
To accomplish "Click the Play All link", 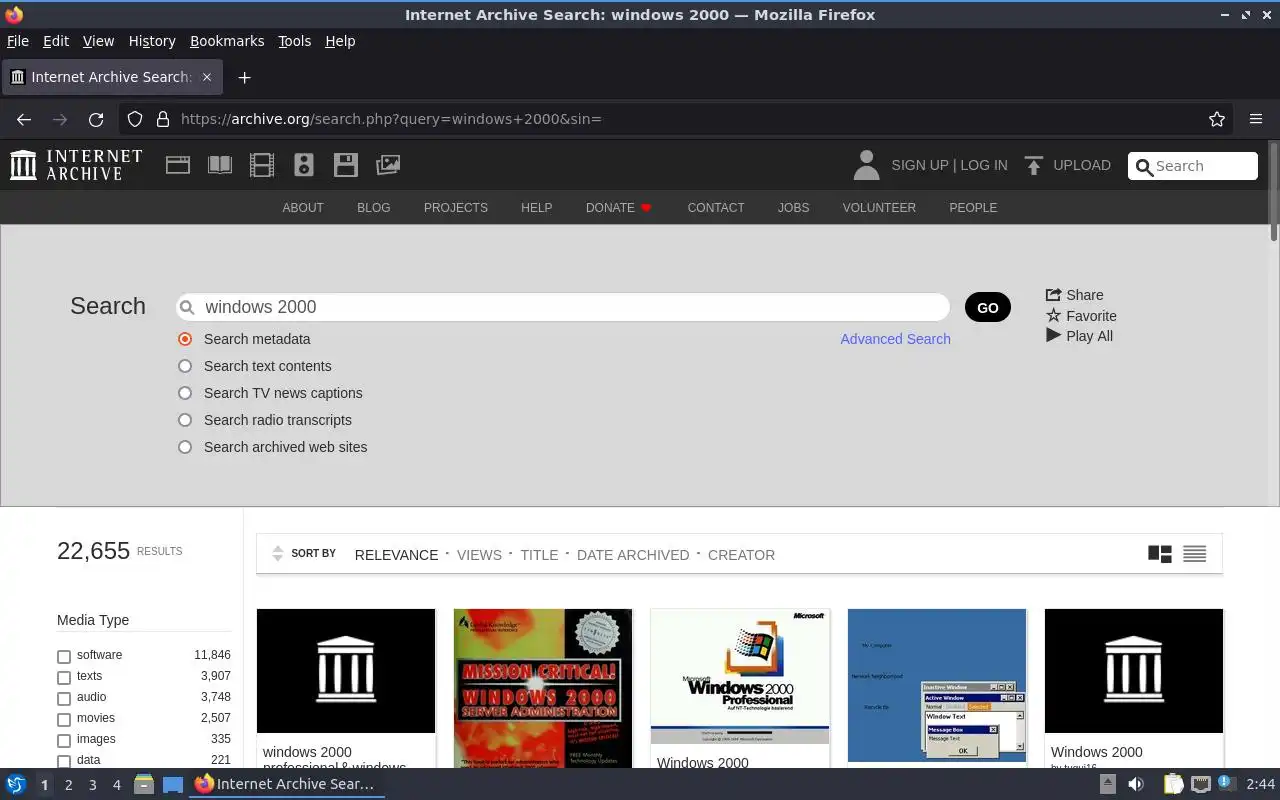I will click(x=1079, y=336).
